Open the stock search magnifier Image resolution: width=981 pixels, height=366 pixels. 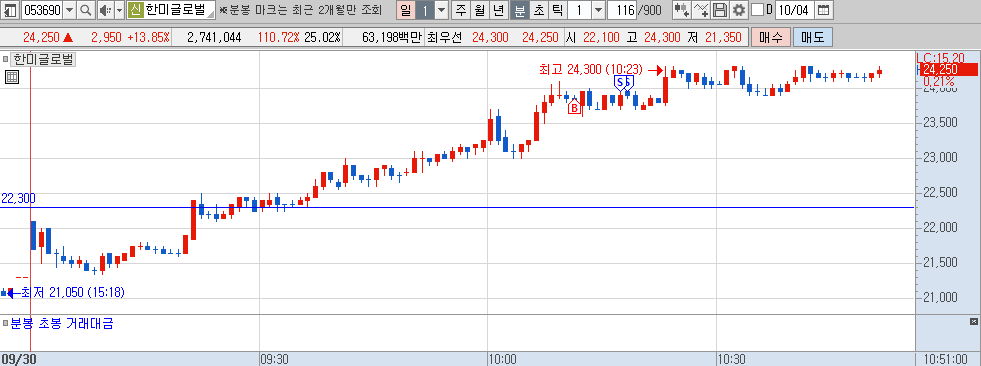(x=86, y=10)
